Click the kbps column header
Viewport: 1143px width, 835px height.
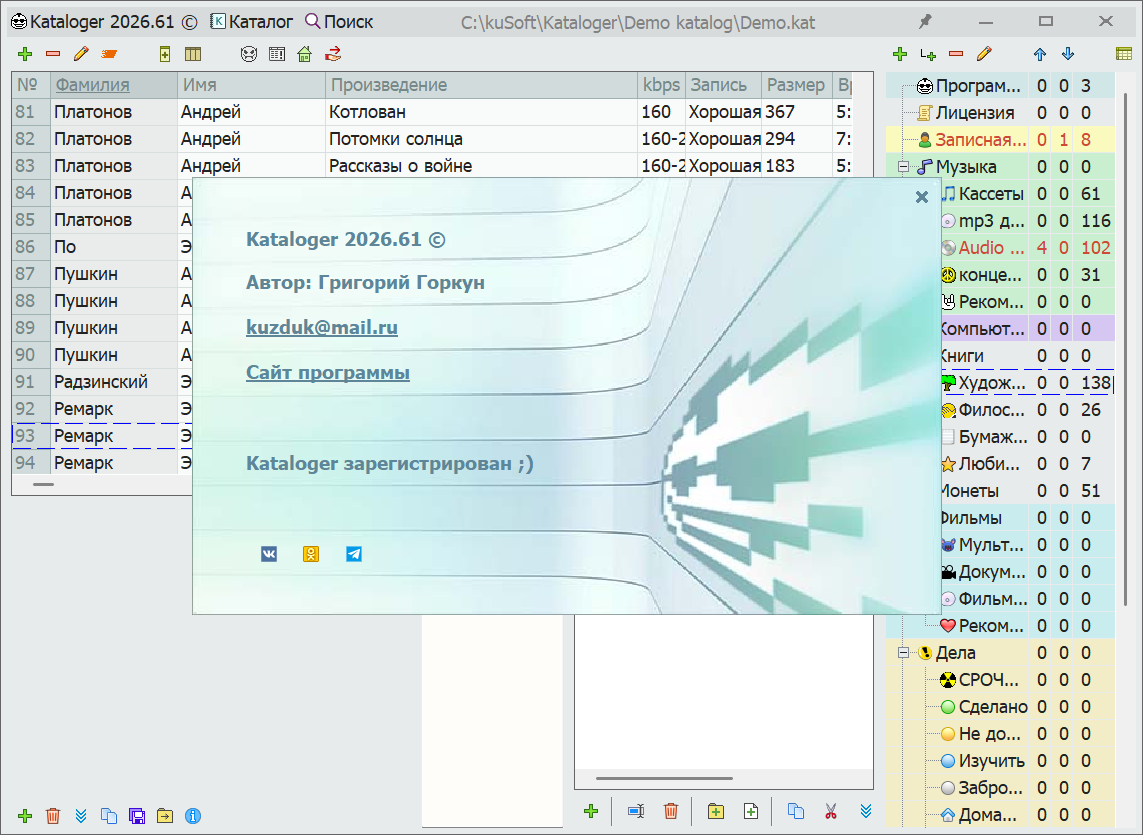661,85
